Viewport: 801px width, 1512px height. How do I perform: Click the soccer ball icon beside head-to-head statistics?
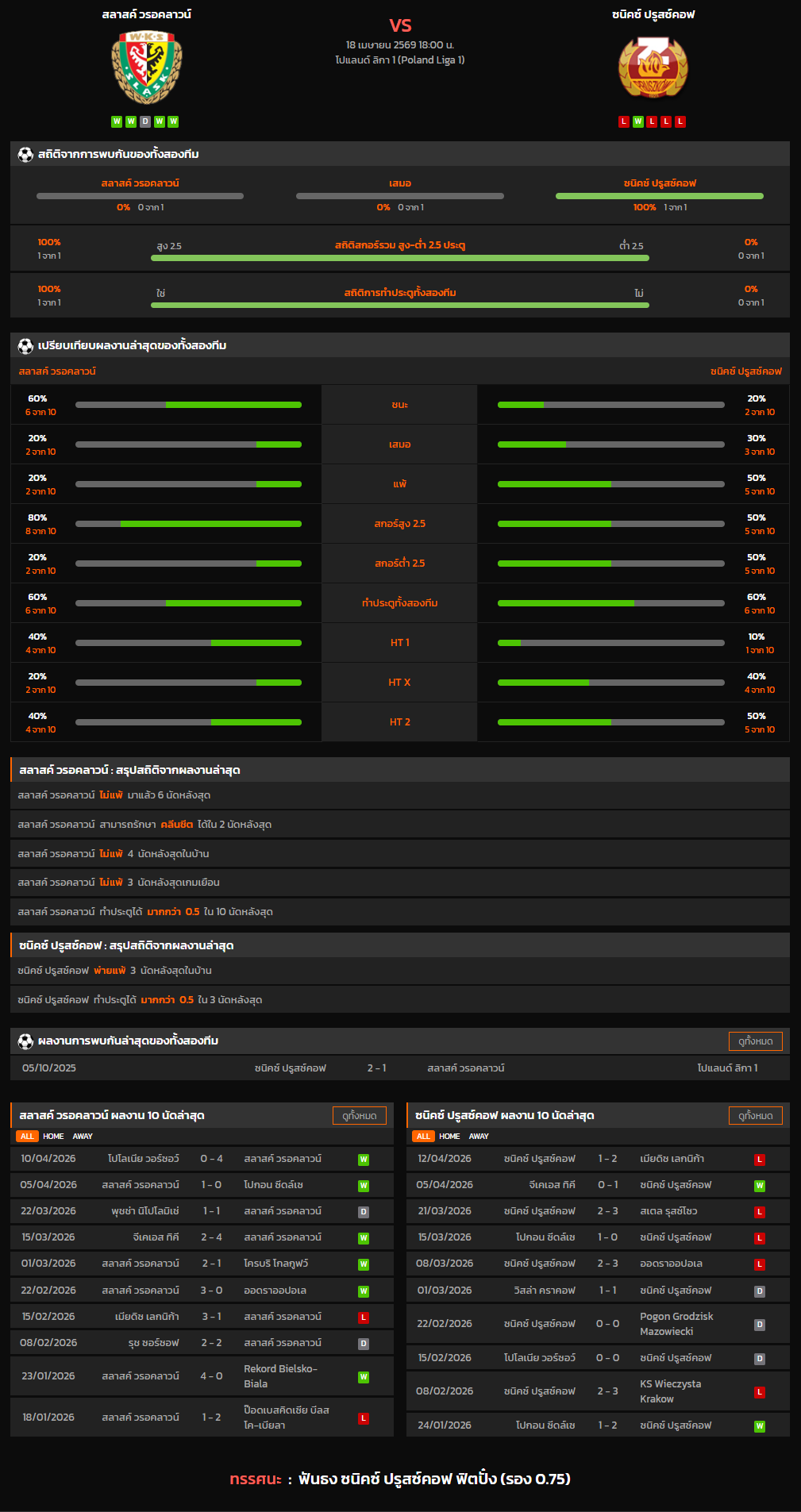[x=25, y=154]
